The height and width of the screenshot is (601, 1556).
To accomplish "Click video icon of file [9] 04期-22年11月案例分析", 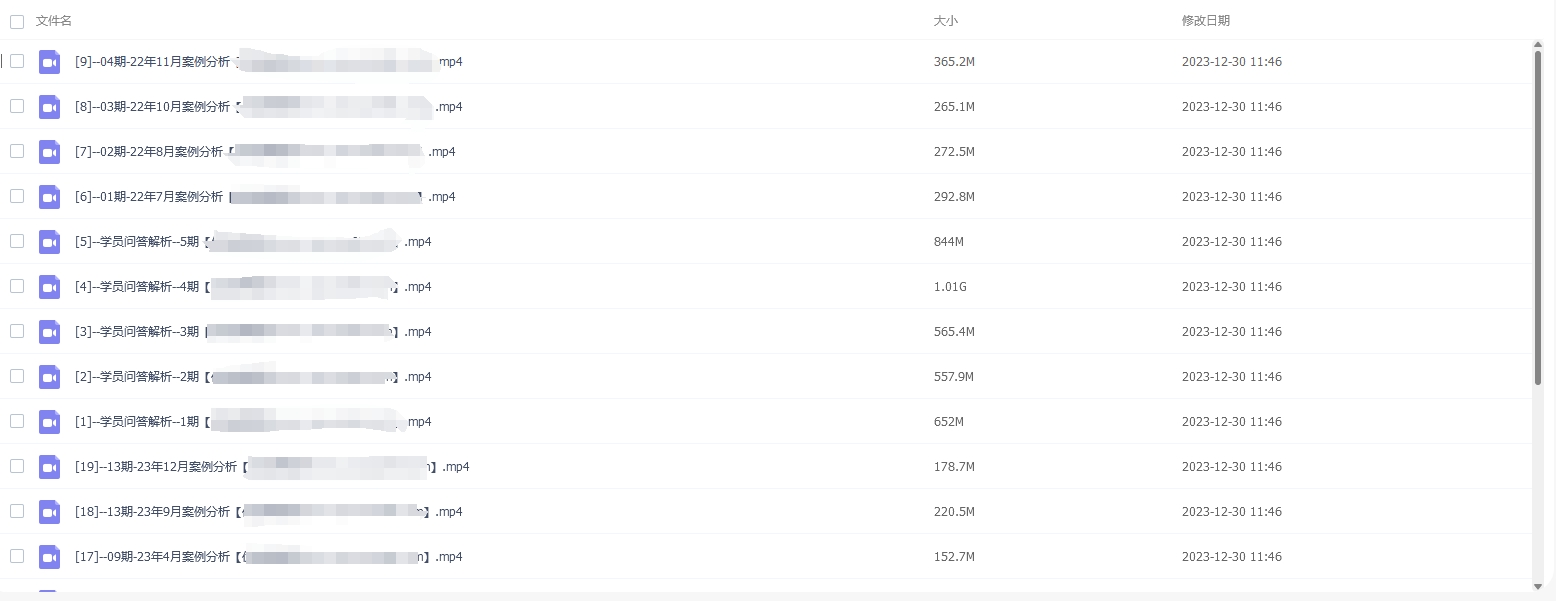I will pyautogui.click(x=49, y=62).
